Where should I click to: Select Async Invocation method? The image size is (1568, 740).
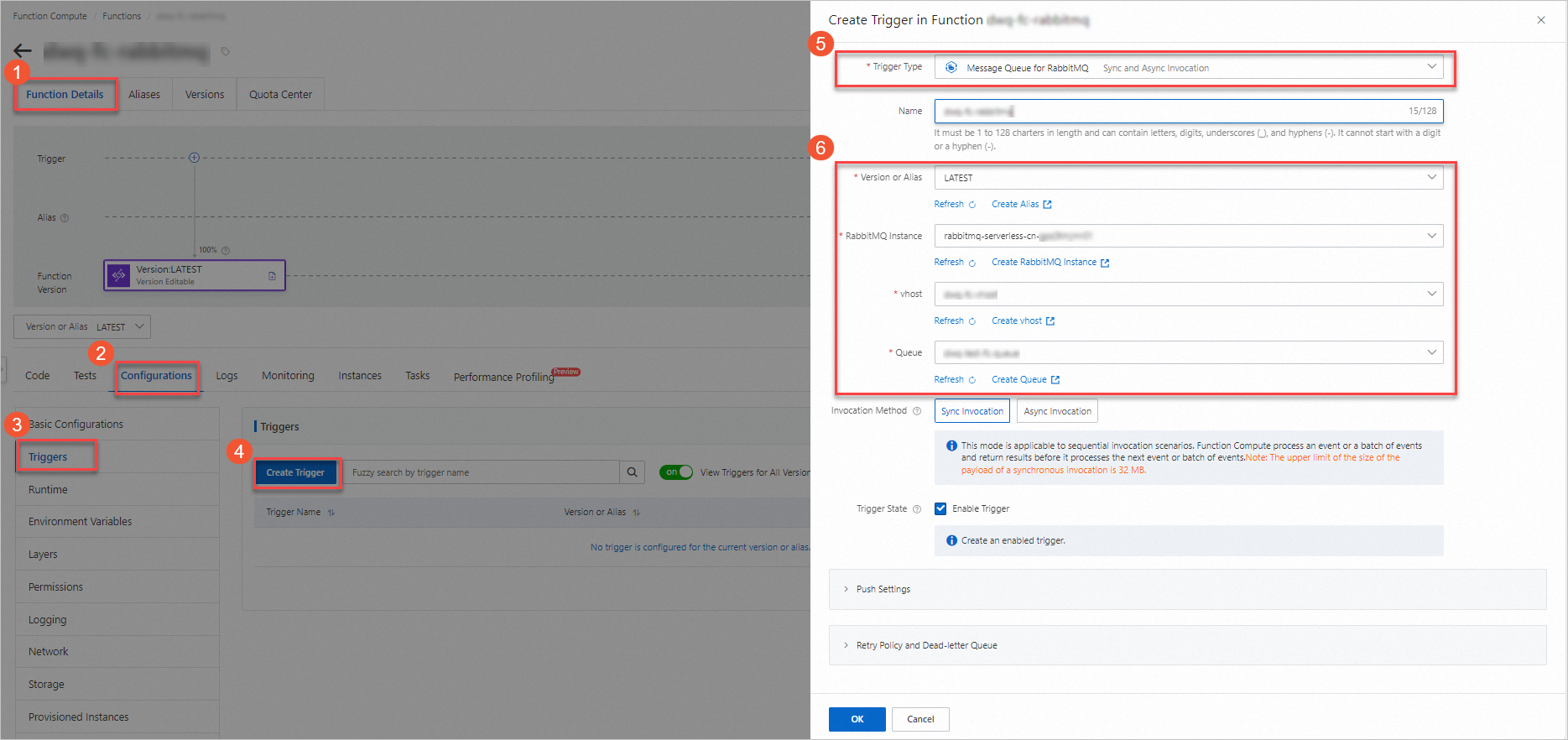pos(1057,411)
